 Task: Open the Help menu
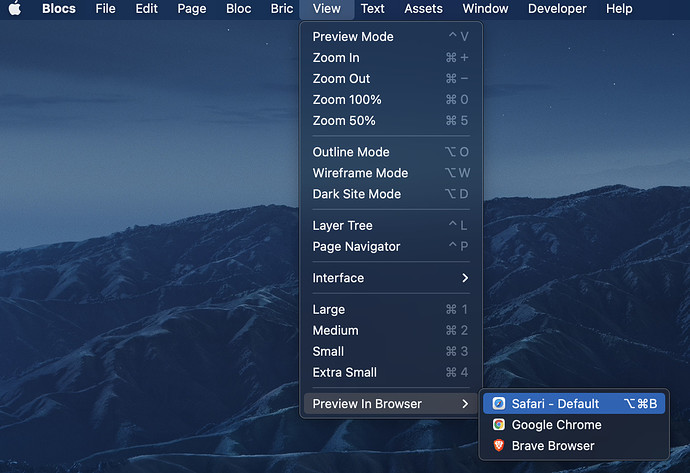619,8
